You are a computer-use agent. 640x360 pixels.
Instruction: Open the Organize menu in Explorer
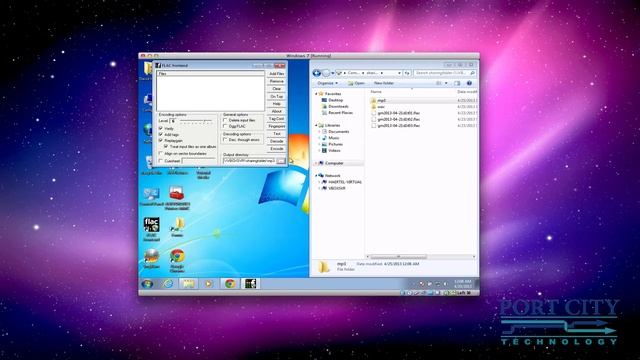tap(327, 83)
